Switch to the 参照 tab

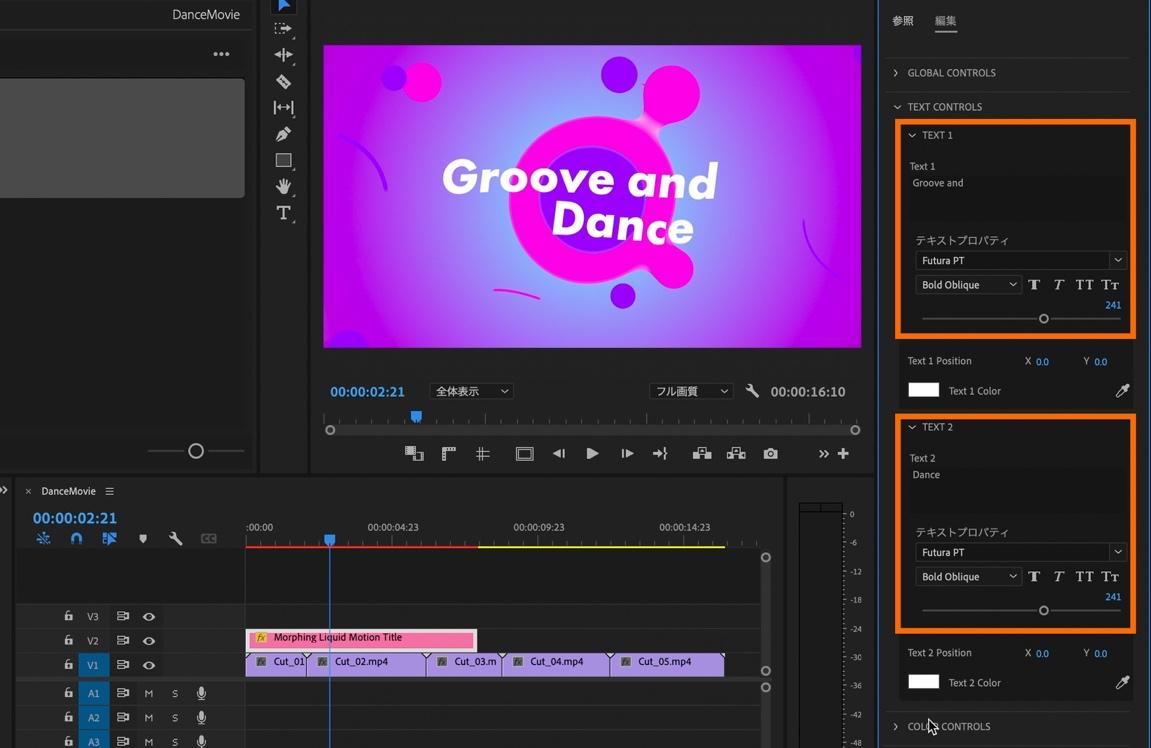[902, 21]
